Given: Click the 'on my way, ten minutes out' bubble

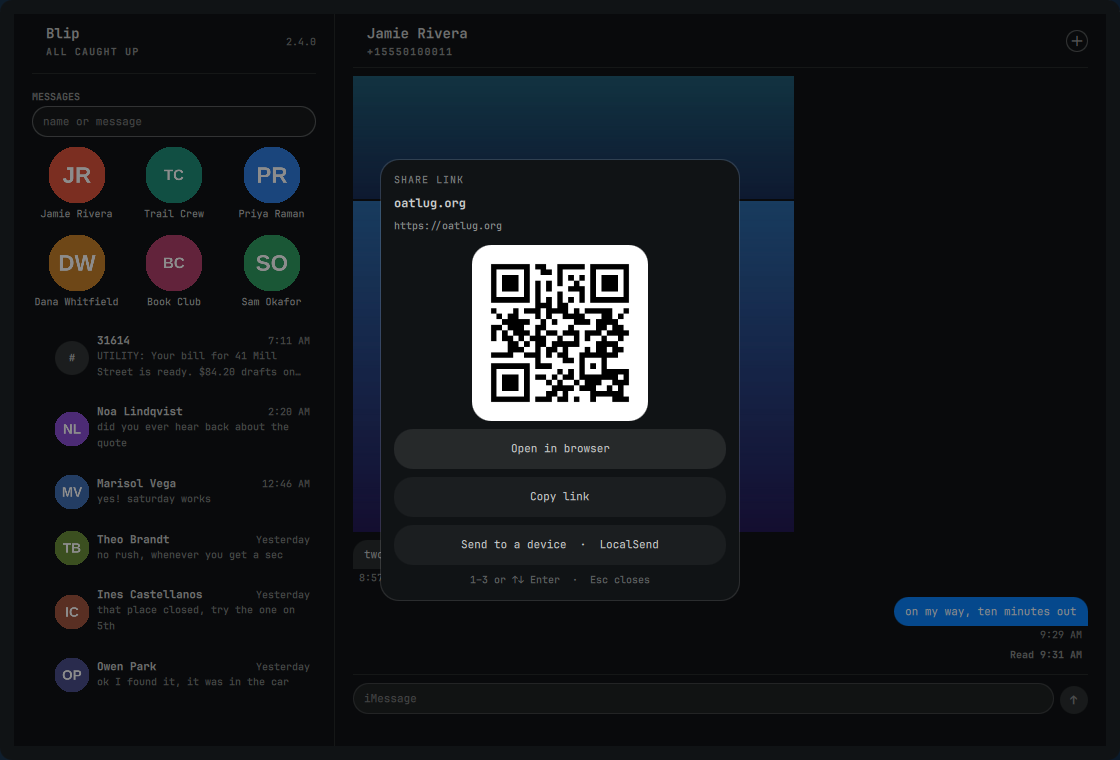Looking at the screenshot, I should tap(991, 611).
